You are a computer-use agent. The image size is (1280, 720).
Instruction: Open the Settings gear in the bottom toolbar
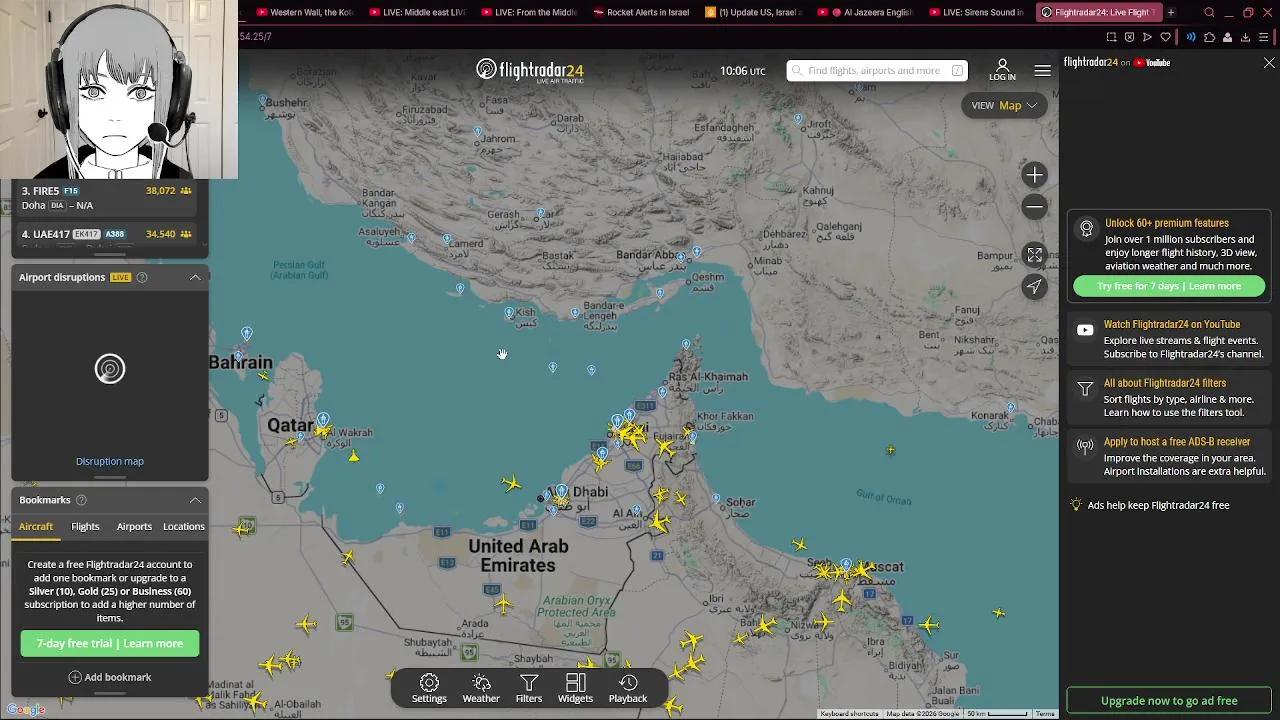pos(429,688)
